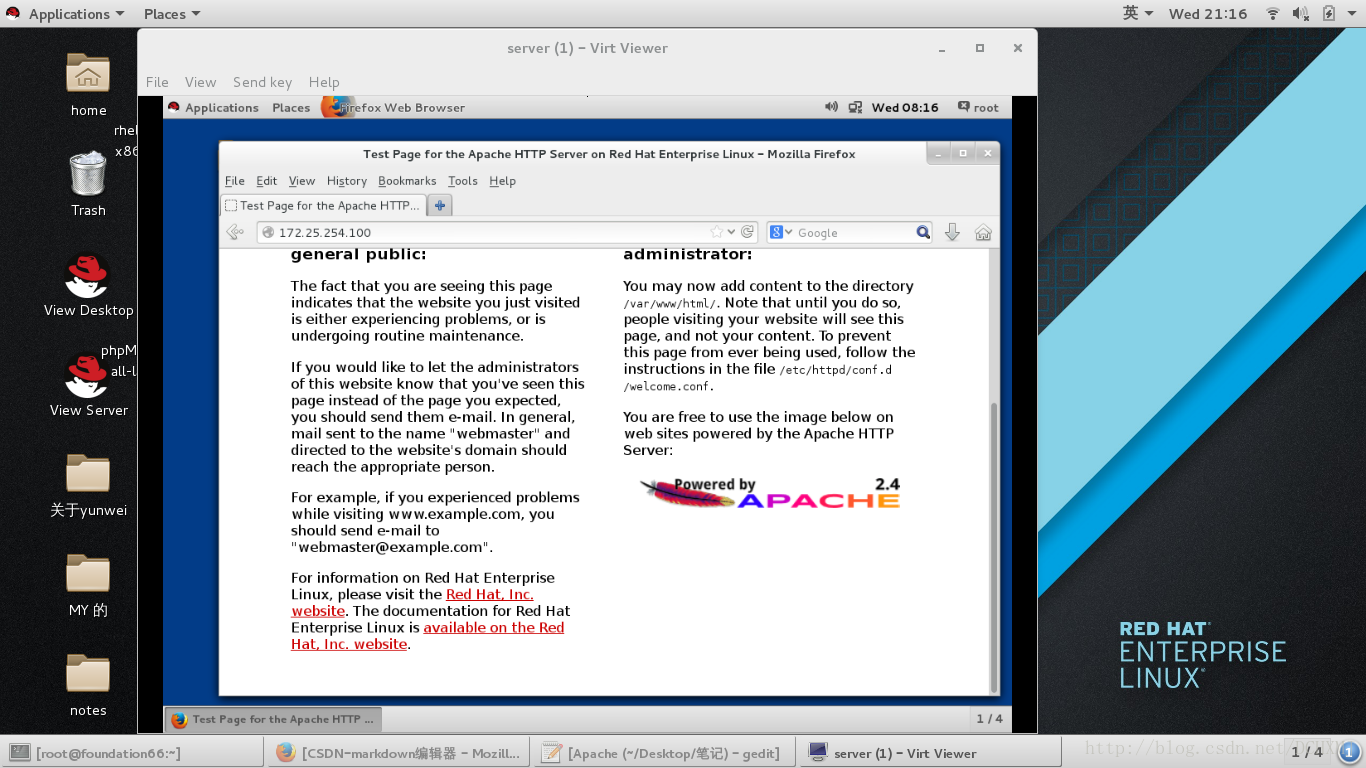Open guest clock Wed 08:16
1366x768 pixels.
905,107
